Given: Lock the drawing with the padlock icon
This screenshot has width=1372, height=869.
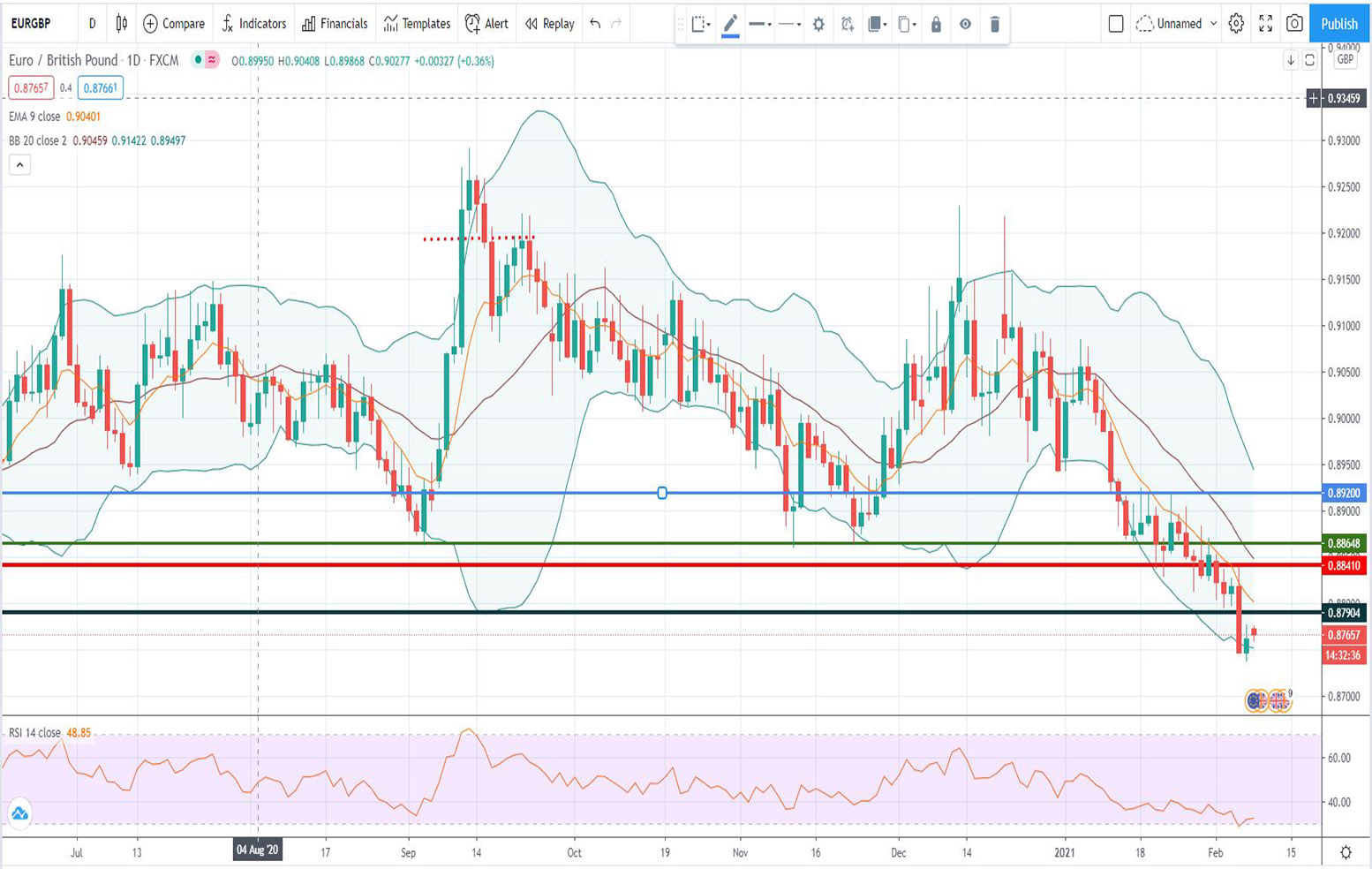Looking at the screenshot, I should pos(936,25).
